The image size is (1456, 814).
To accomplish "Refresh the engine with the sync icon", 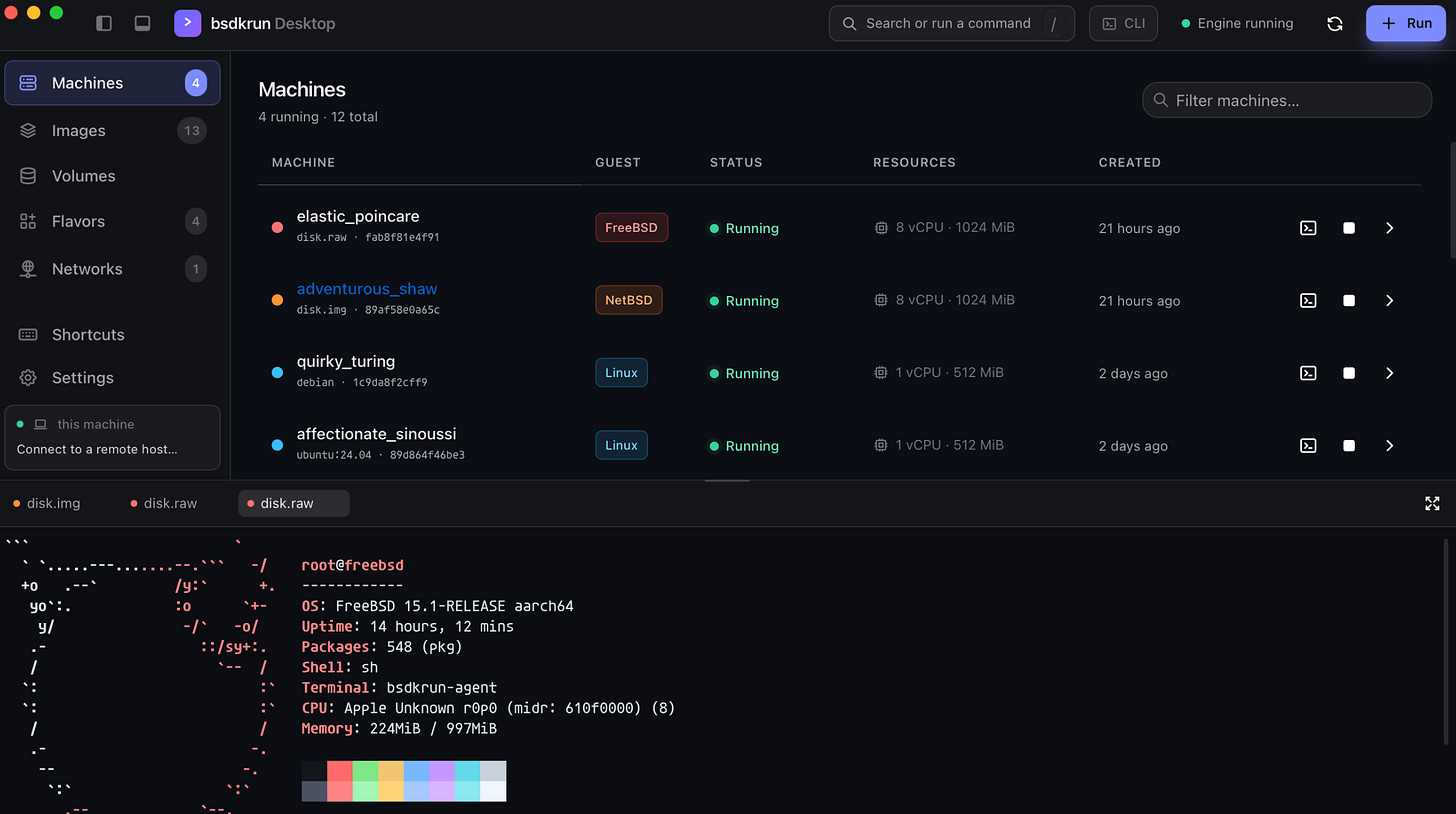I will click(1334, 23).
